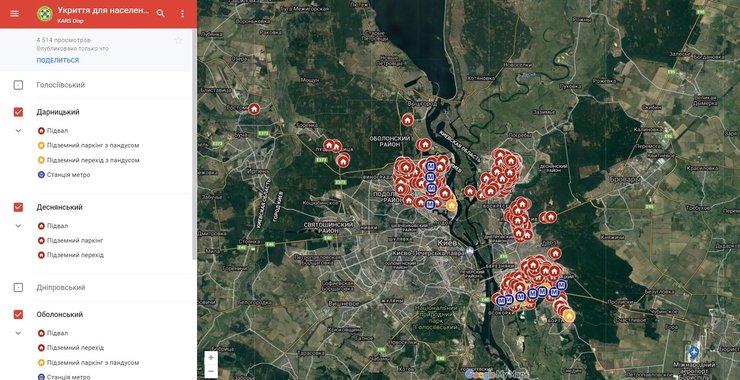Click the Києво-Печерська лавра landmark icon
The width and height of the screenshot is (740, 380).
click(469, 252)
